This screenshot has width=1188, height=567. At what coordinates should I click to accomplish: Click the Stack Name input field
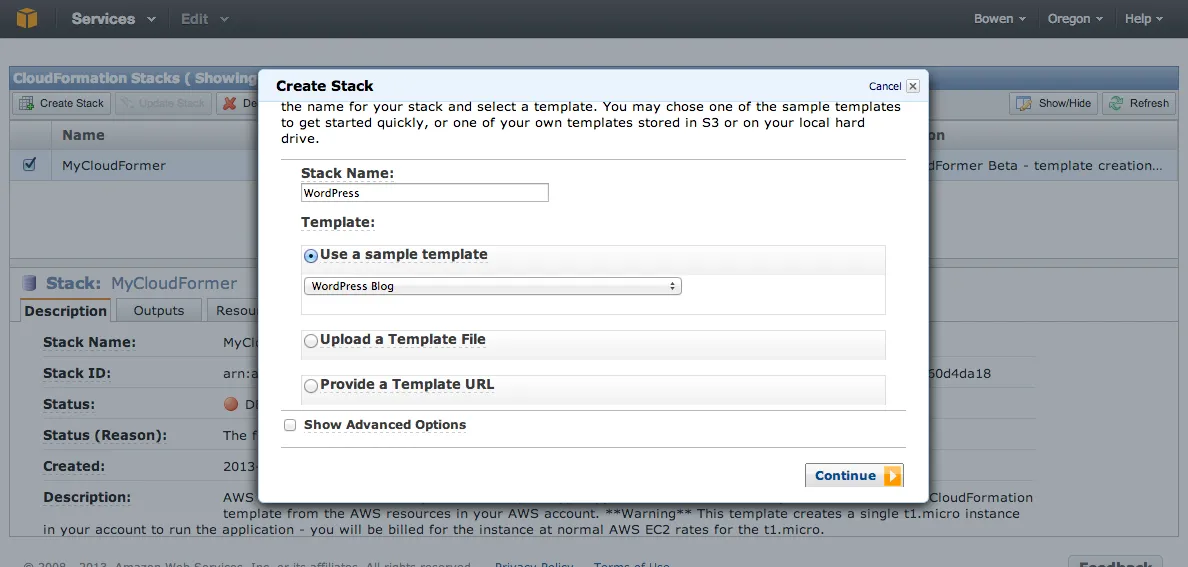[x=424, y=193]
